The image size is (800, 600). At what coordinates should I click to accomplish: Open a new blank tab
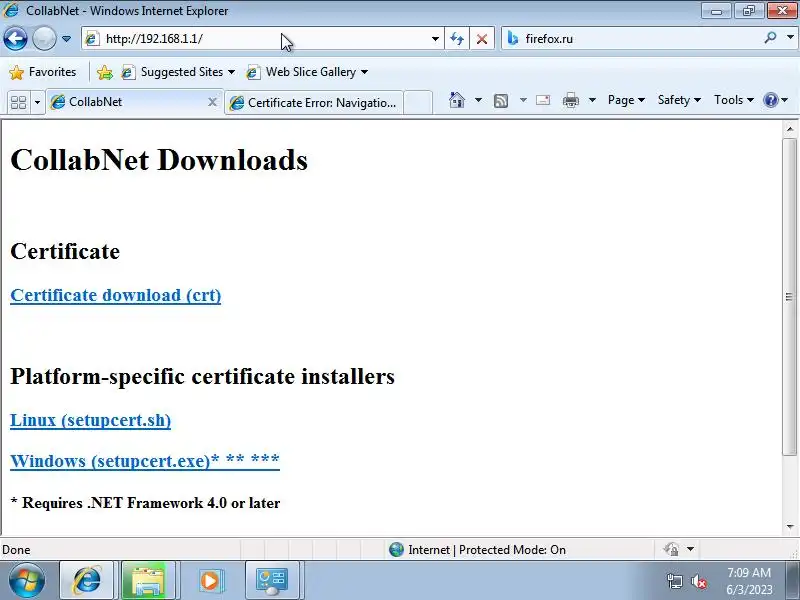418,103
